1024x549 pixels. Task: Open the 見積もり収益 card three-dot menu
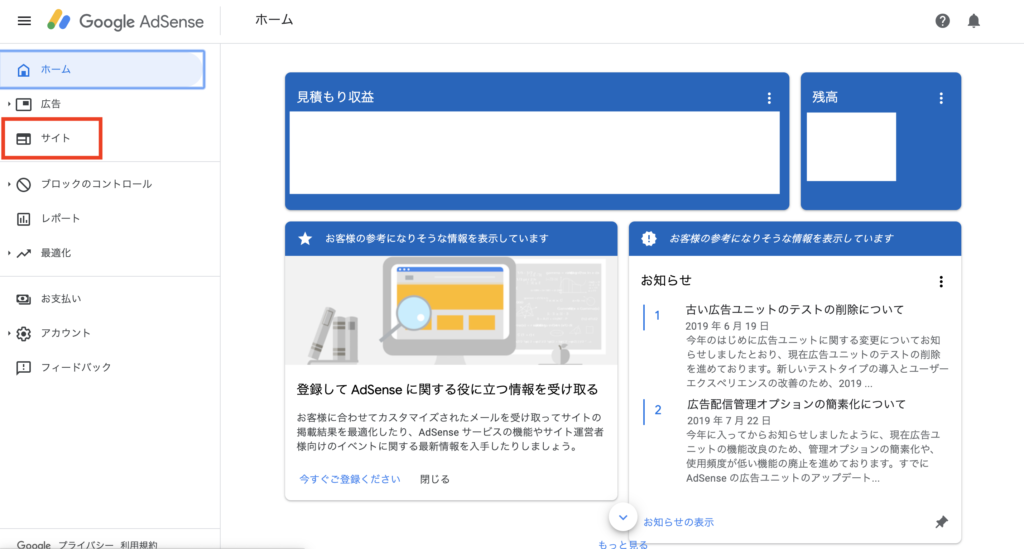tap(769, 98)
